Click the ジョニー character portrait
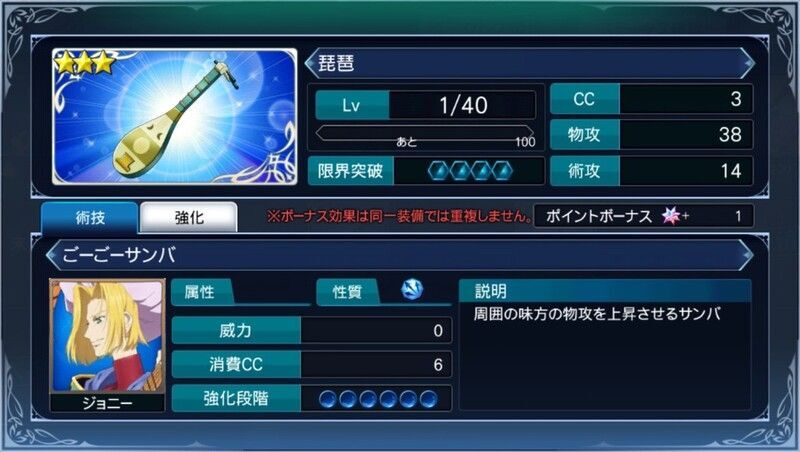This screenshot has width=800, height=452. click(x=107, y=337)
